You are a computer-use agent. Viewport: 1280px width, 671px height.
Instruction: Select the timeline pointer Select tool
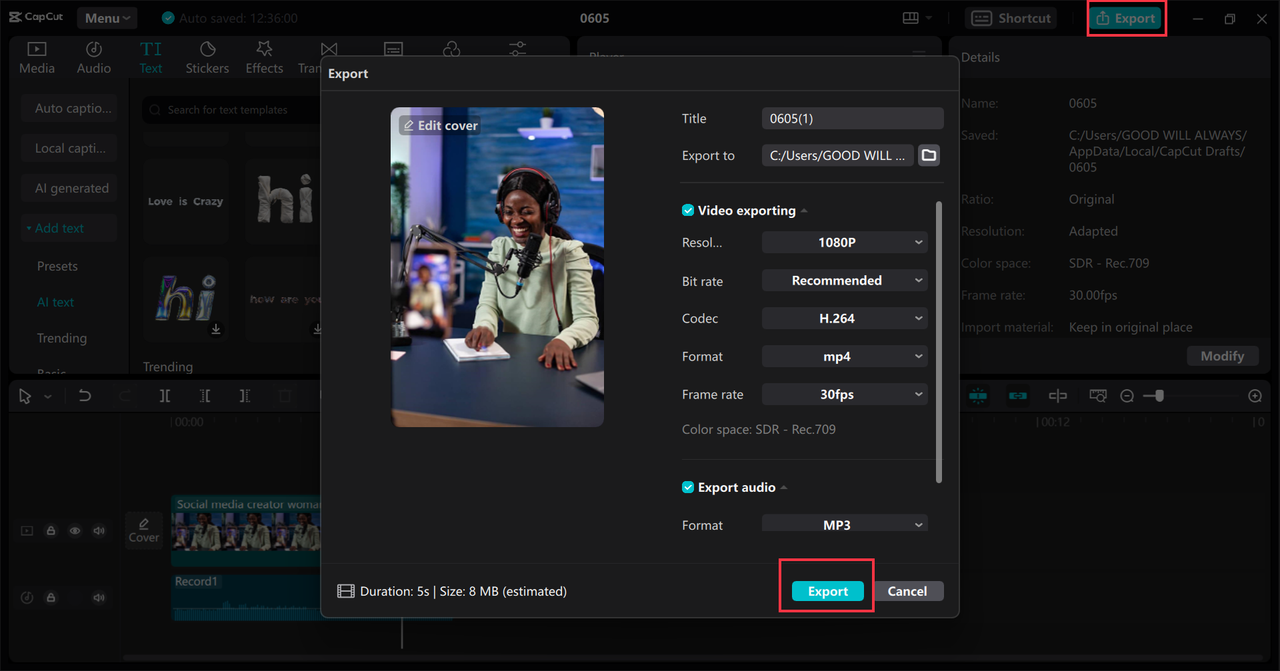tap(25, 396)
